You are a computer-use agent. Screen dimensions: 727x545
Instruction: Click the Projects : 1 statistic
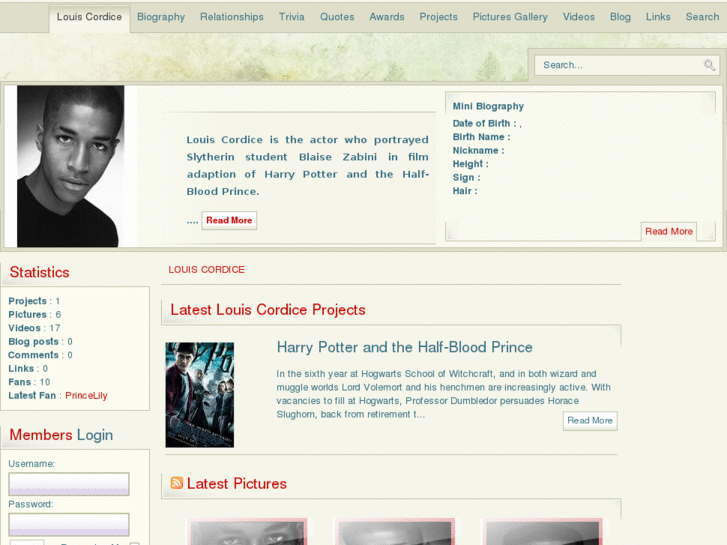click(34, 301)
